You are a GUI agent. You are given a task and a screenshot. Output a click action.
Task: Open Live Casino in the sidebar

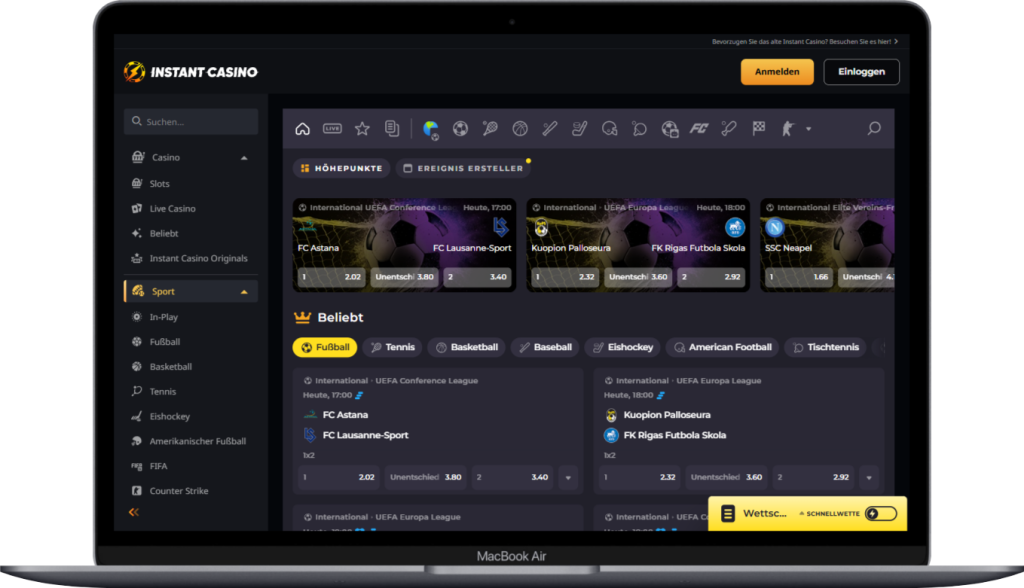tap(172, 209)
